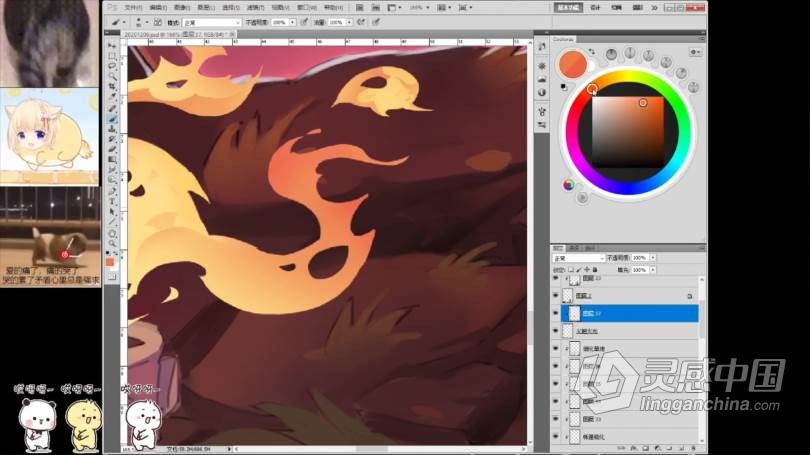Toggle tablet pressure for opacity icon
The image size is (810, 455).
pyautogui.click(x=304, y=23)
